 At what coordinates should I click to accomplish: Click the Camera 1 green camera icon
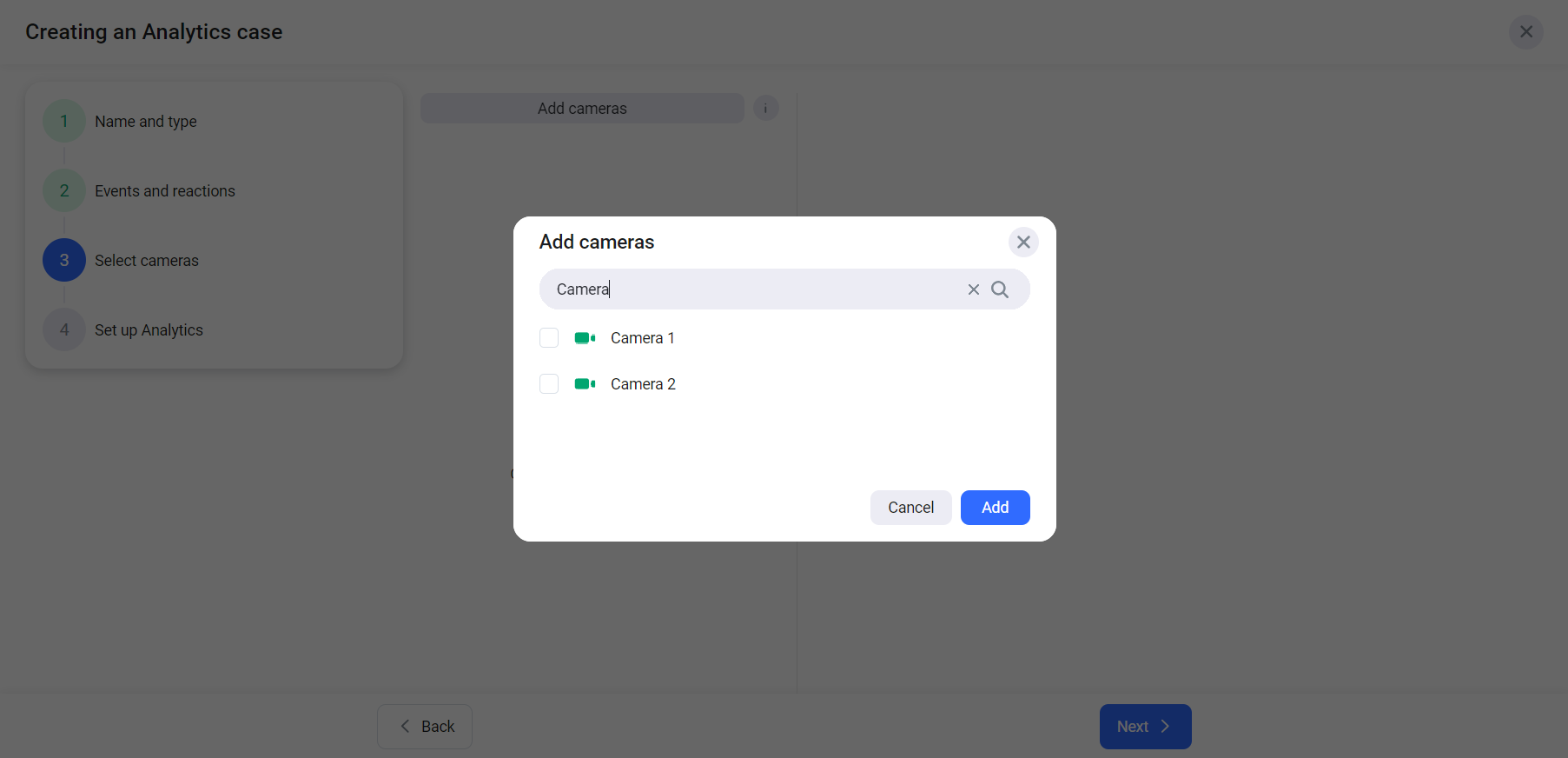coord(585,338)
